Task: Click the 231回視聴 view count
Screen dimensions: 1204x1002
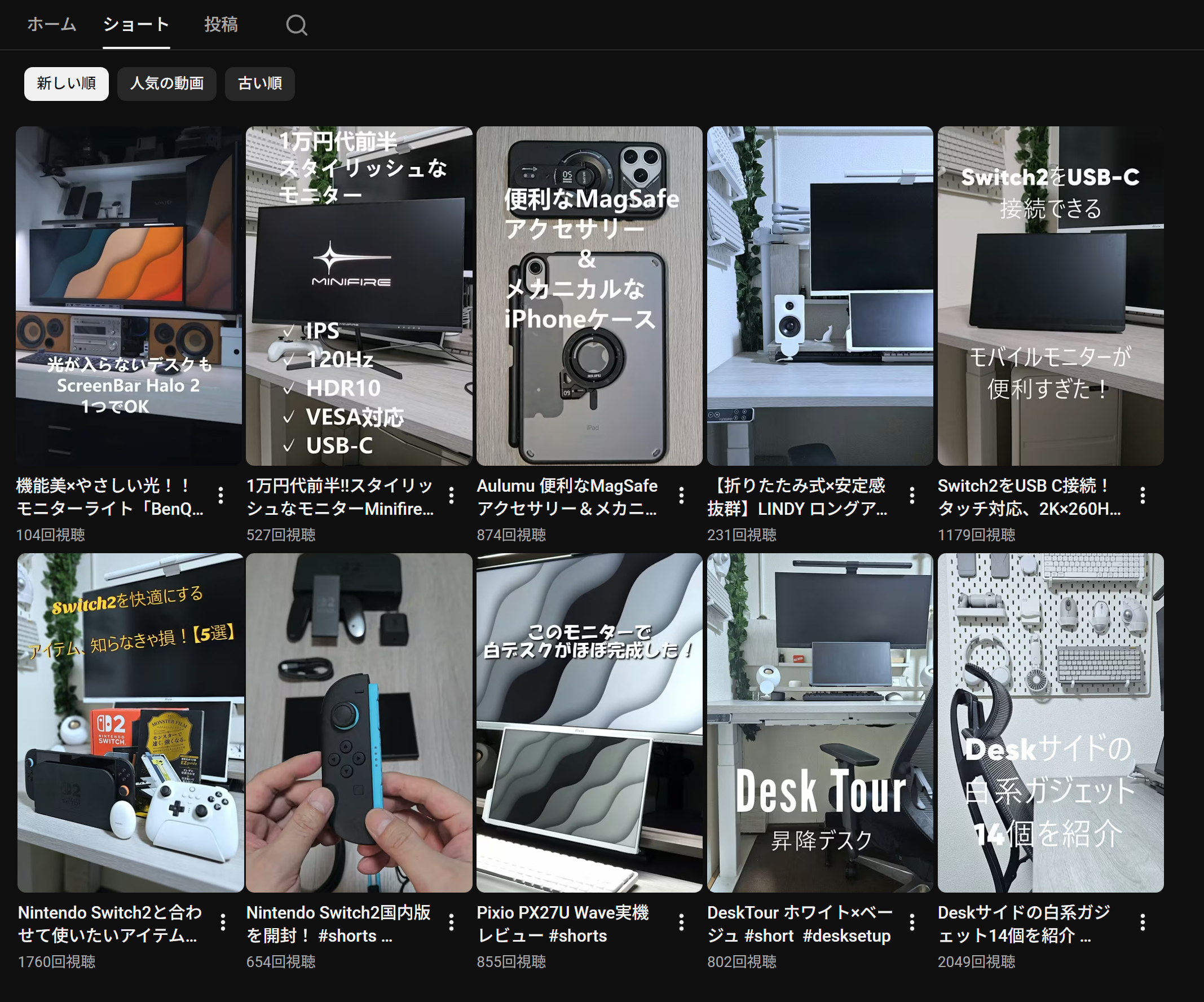Action: click(x=742, y=535)
